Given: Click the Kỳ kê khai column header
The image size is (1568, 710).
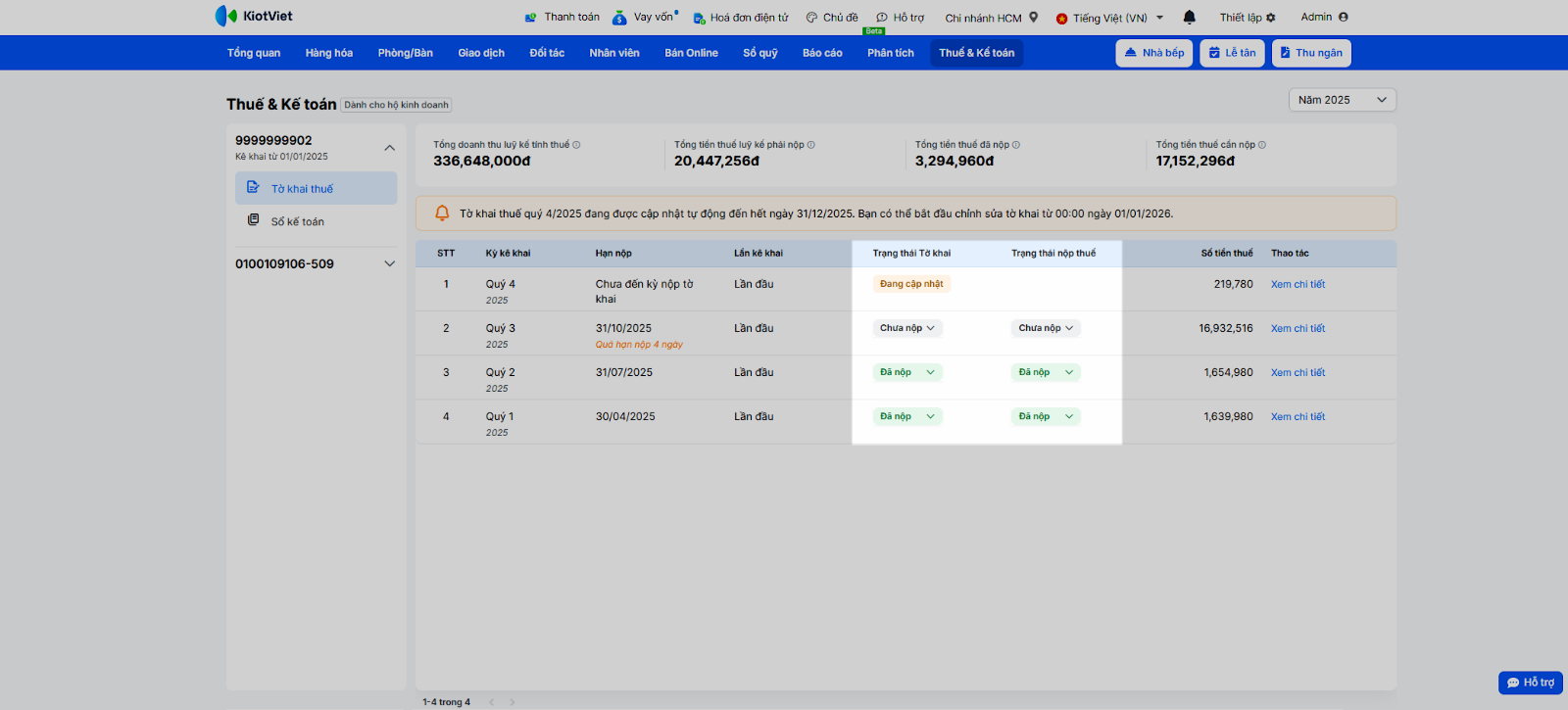Looking at the screenshot, I should click(508, 253).
